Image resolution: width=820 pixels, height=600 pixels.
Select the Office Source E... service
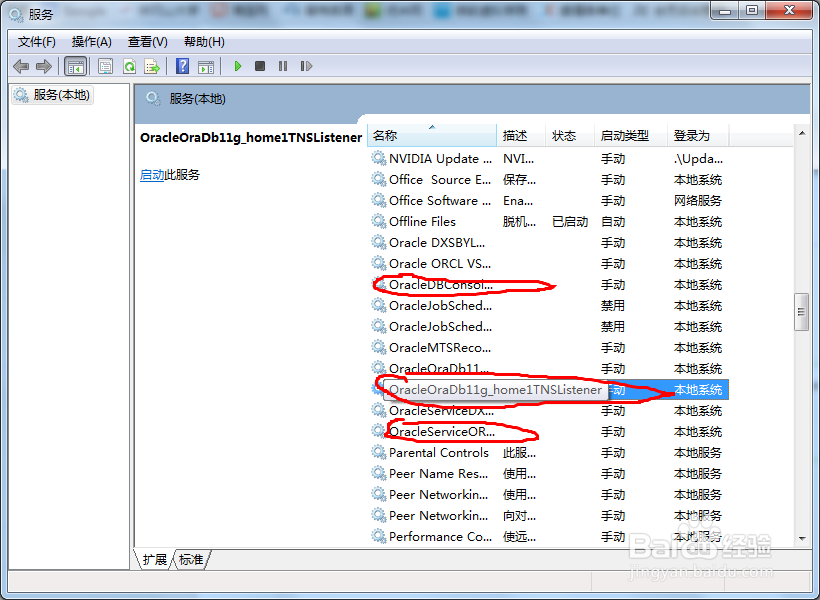tap(549, 179)
